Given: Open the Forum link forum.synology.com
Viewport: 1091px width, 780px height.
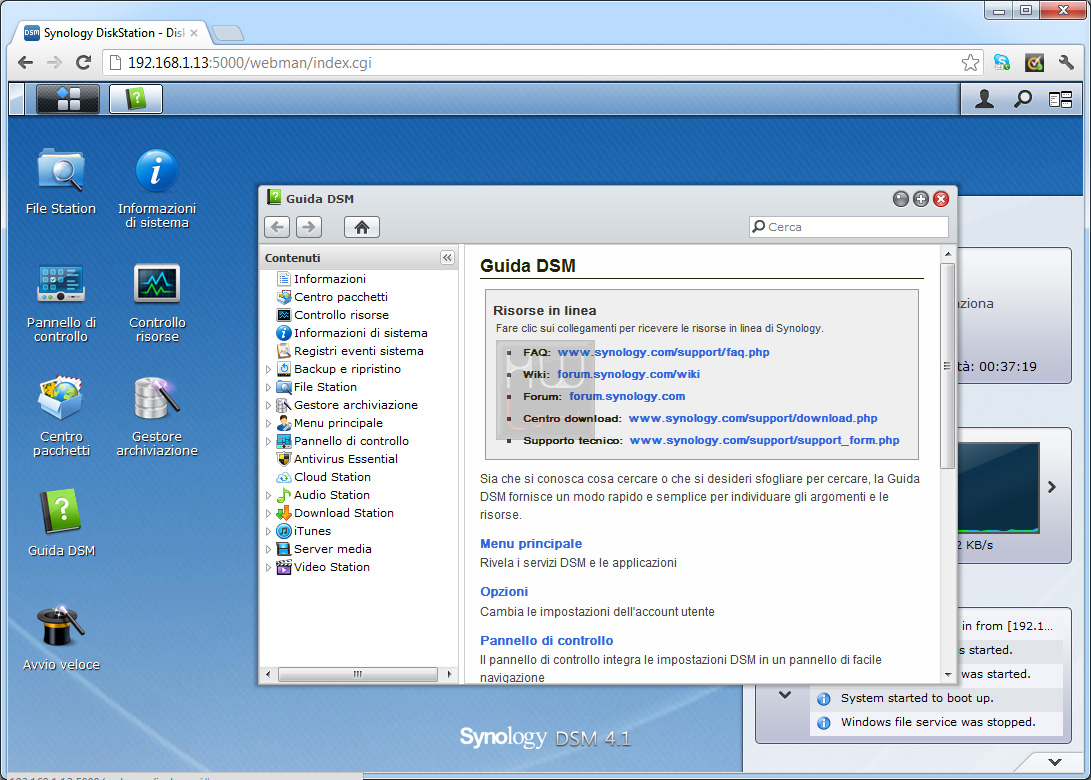Looking at the screenshot, I should [x=627, y=397].
